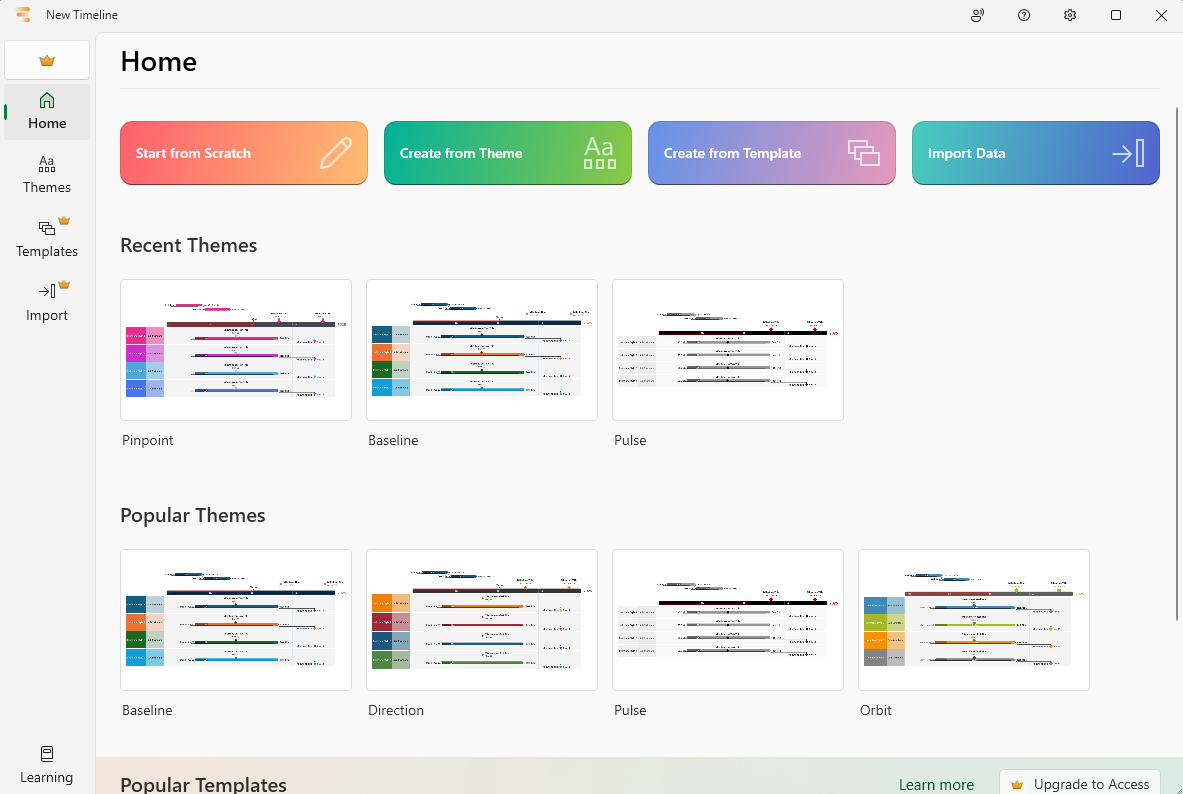Click Upgrade to Access button

[1080, 783]
